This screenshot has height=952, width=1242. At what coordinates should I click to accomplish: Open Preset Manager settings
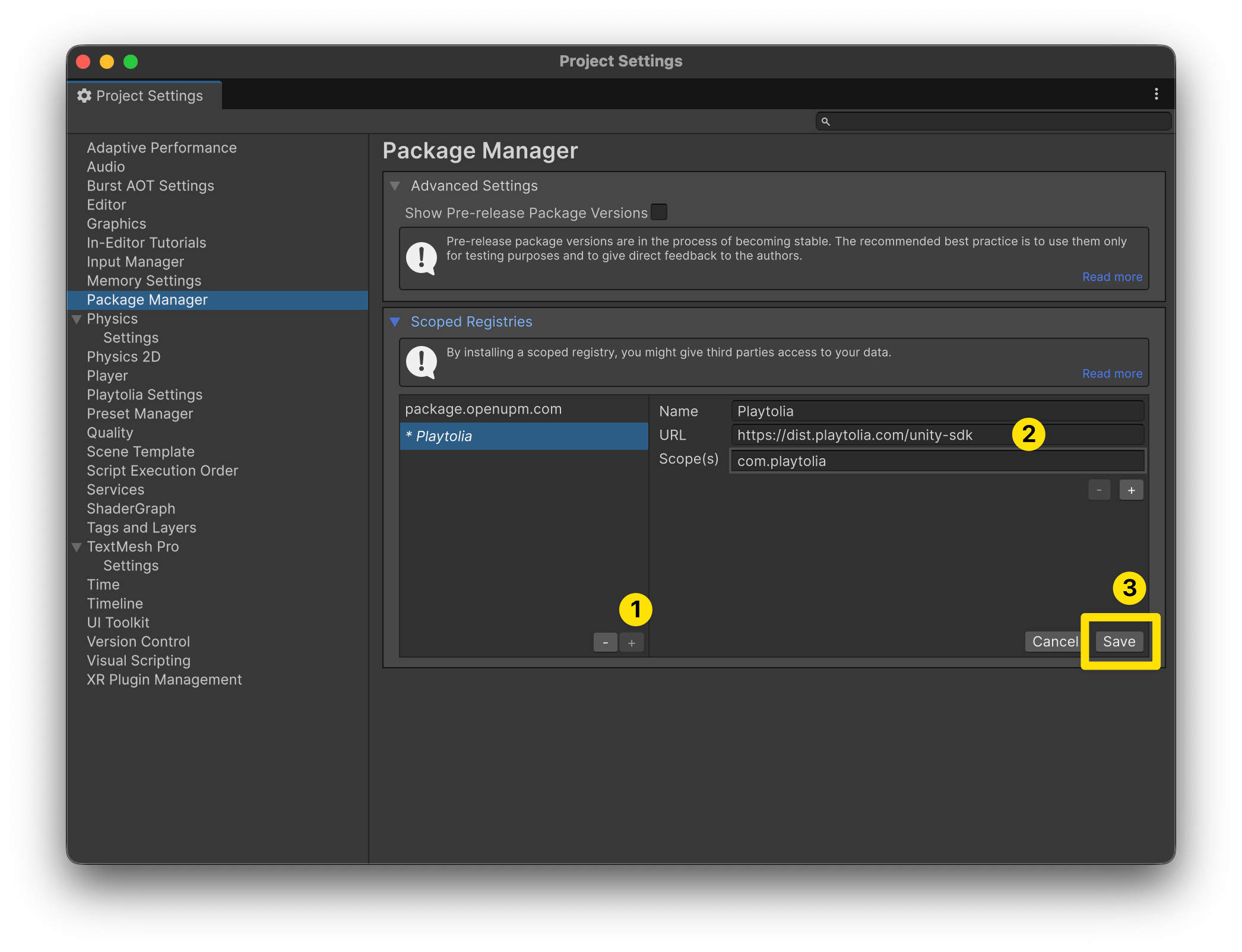pos(140,414)
